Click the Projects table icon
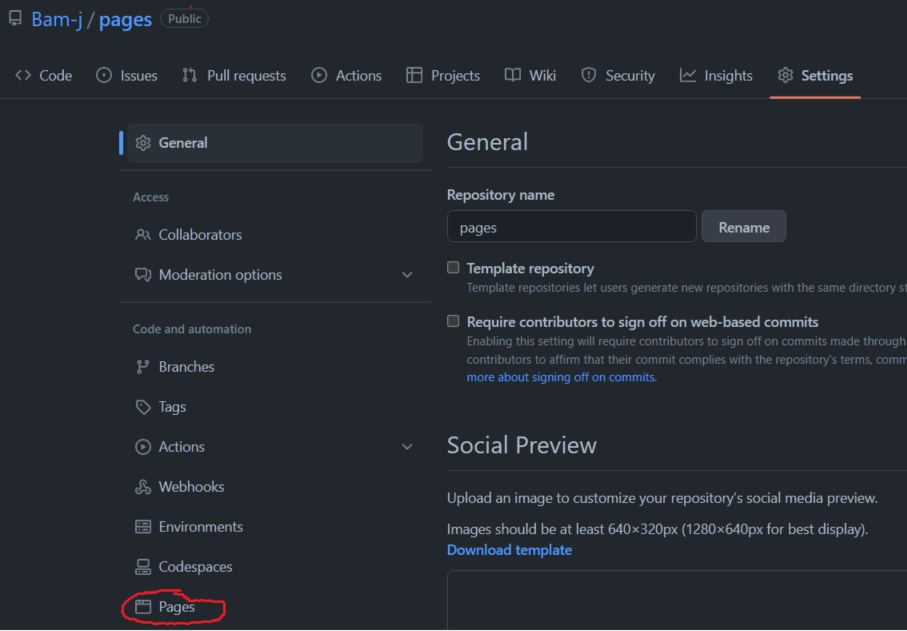The height and width of the screenshot is (631, 907). point(414,75)
